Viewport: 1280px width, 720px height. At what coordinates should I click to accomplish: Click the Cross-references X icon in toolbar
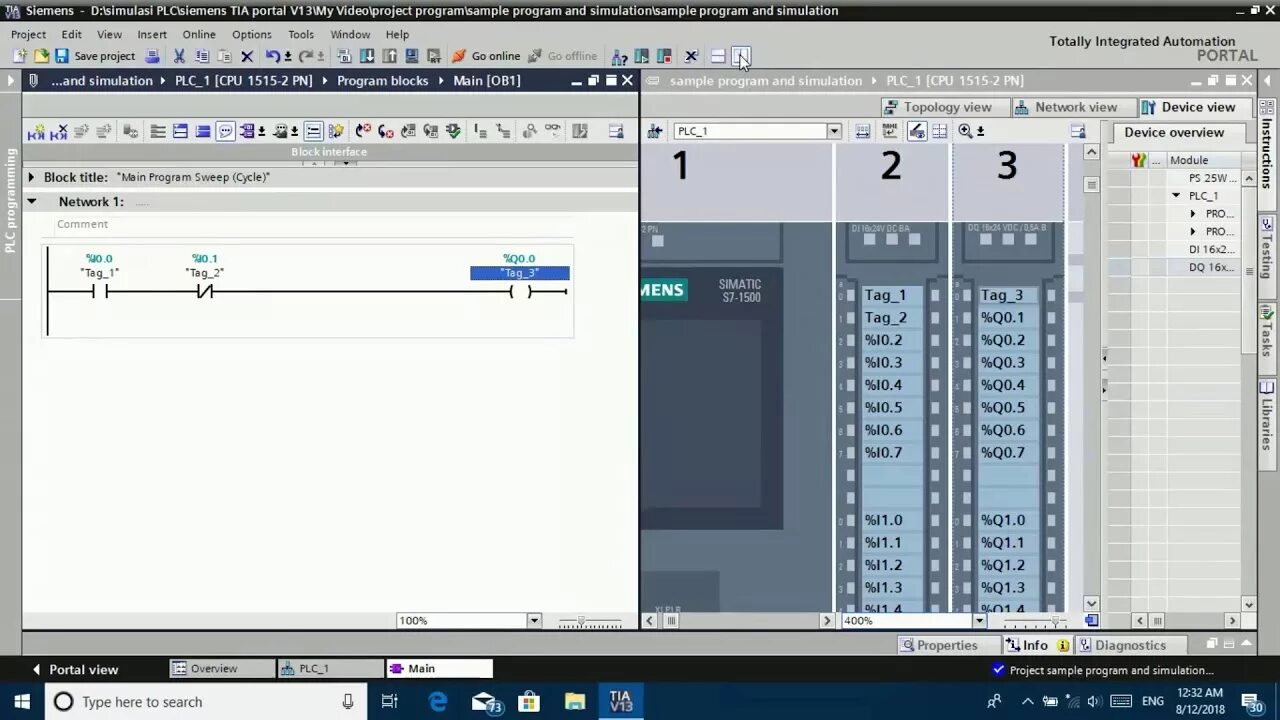[x=691, y=57]
